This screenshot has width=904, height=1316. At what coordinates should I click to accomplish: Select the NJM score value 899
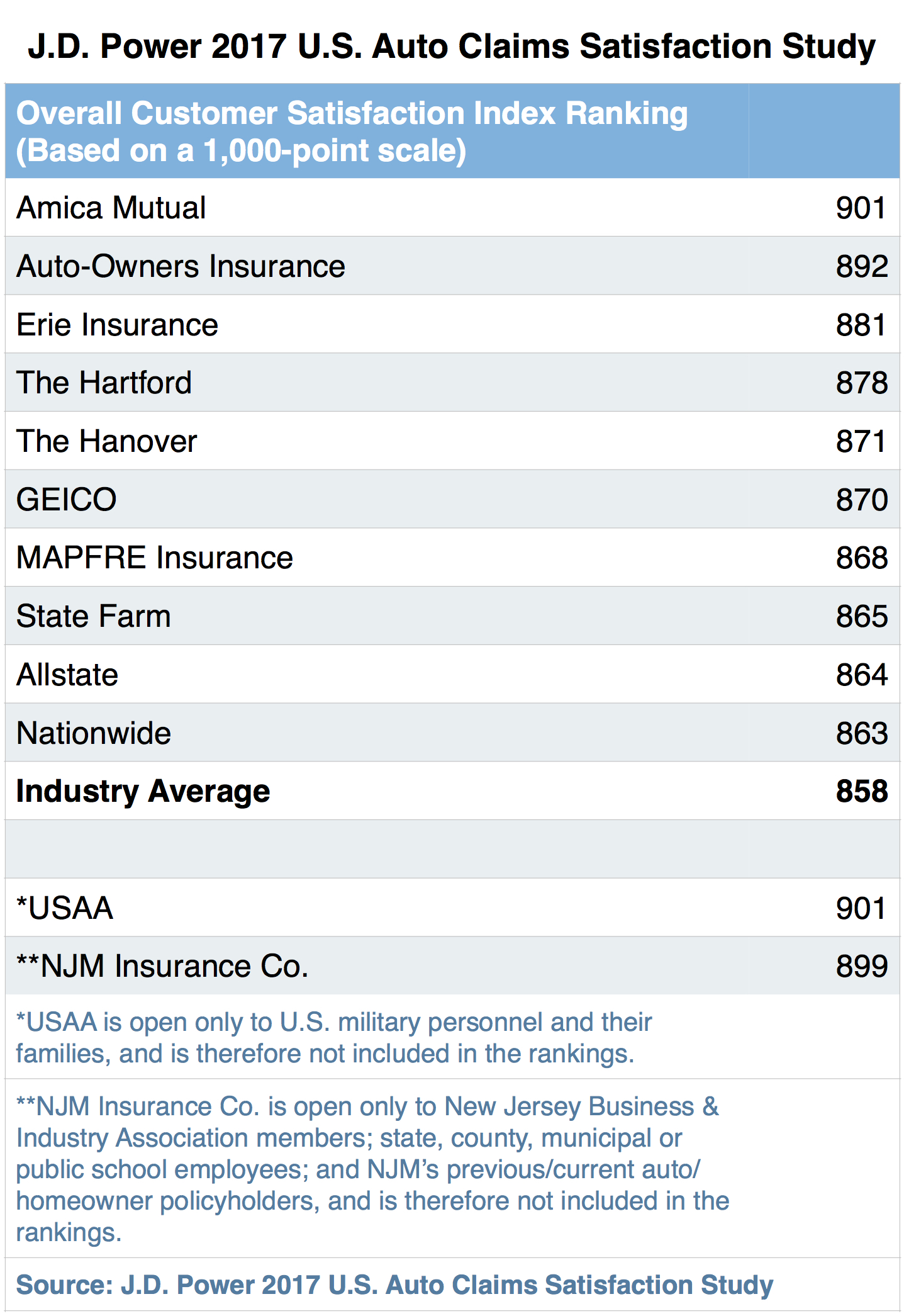click(861, 966)
